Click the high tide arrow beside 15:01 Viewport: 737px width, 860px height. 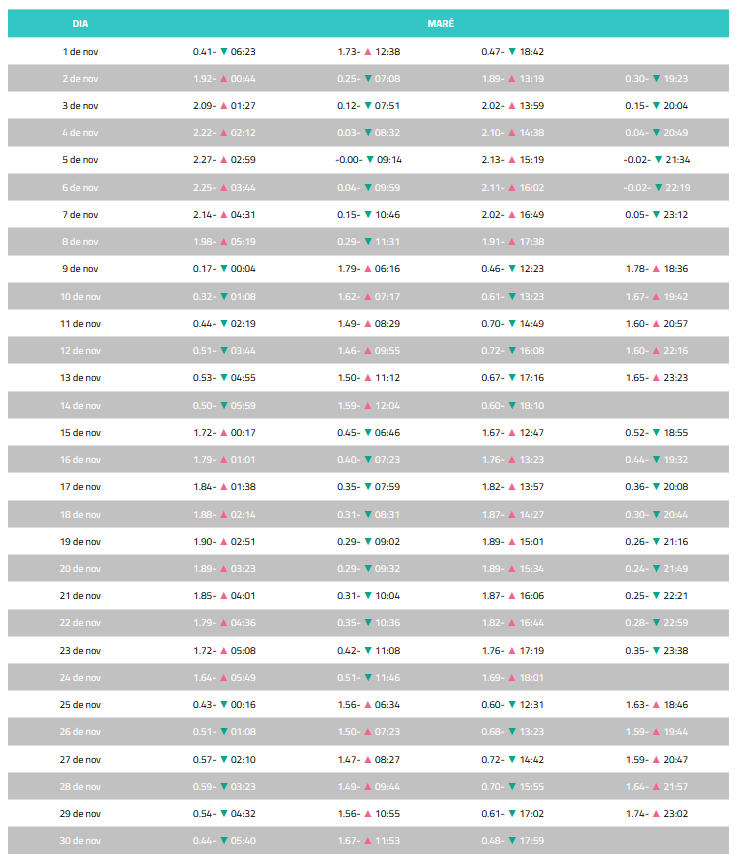pyautogui.click(x=512, y=542)
